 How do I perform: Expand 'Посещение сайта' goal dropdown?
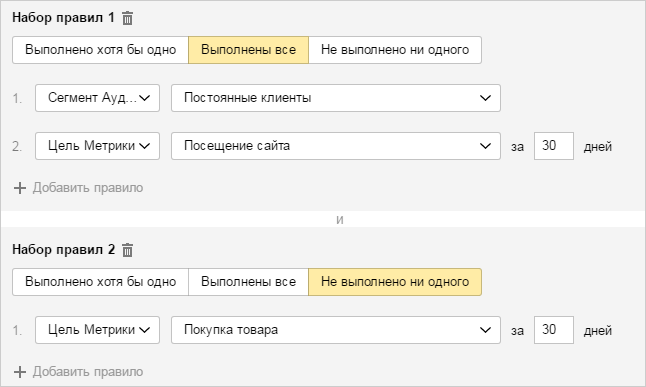336,146
